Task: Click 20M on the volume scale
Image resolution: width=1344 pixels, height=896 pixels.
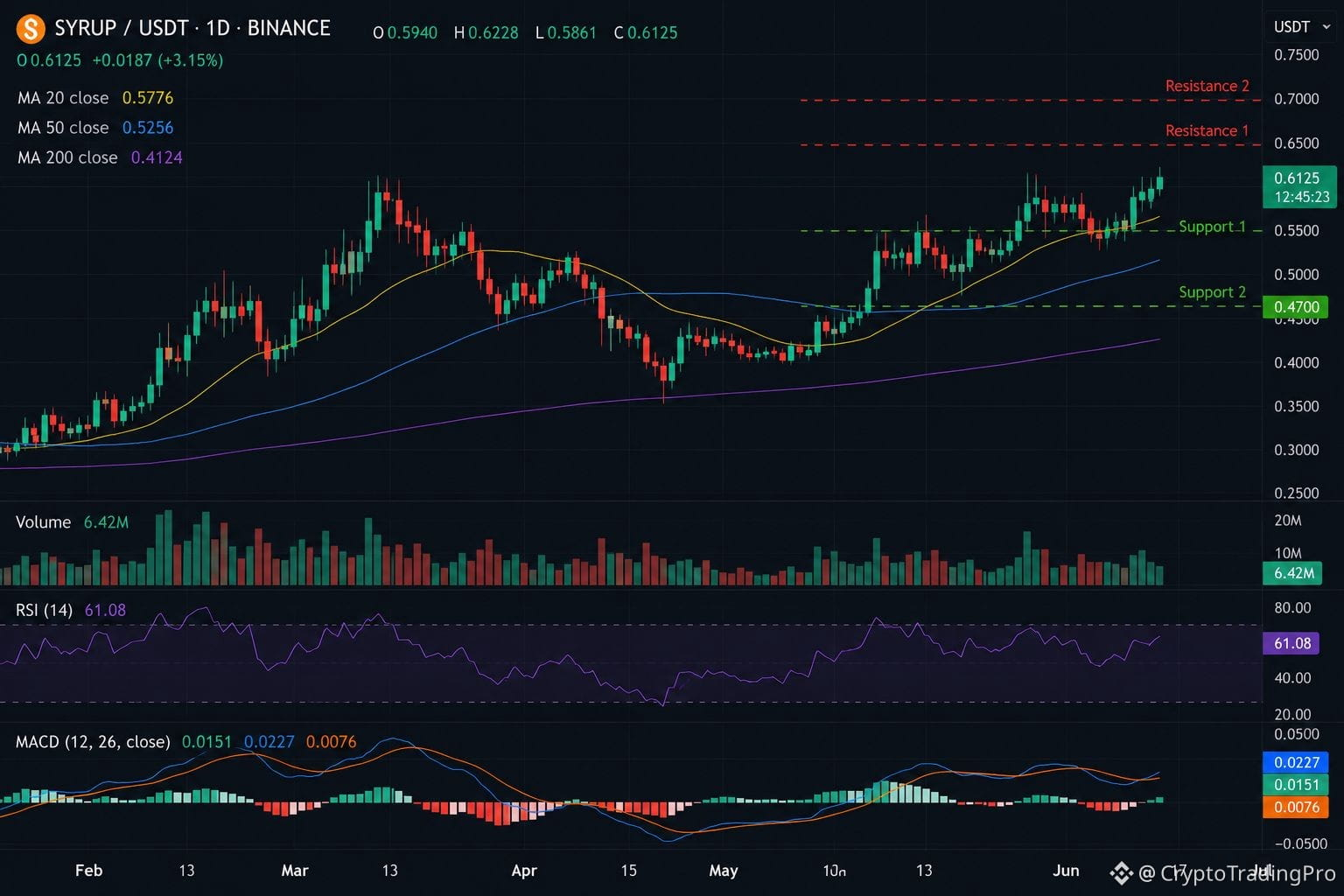Action: pyautogui.click(x=1288, y=521)
